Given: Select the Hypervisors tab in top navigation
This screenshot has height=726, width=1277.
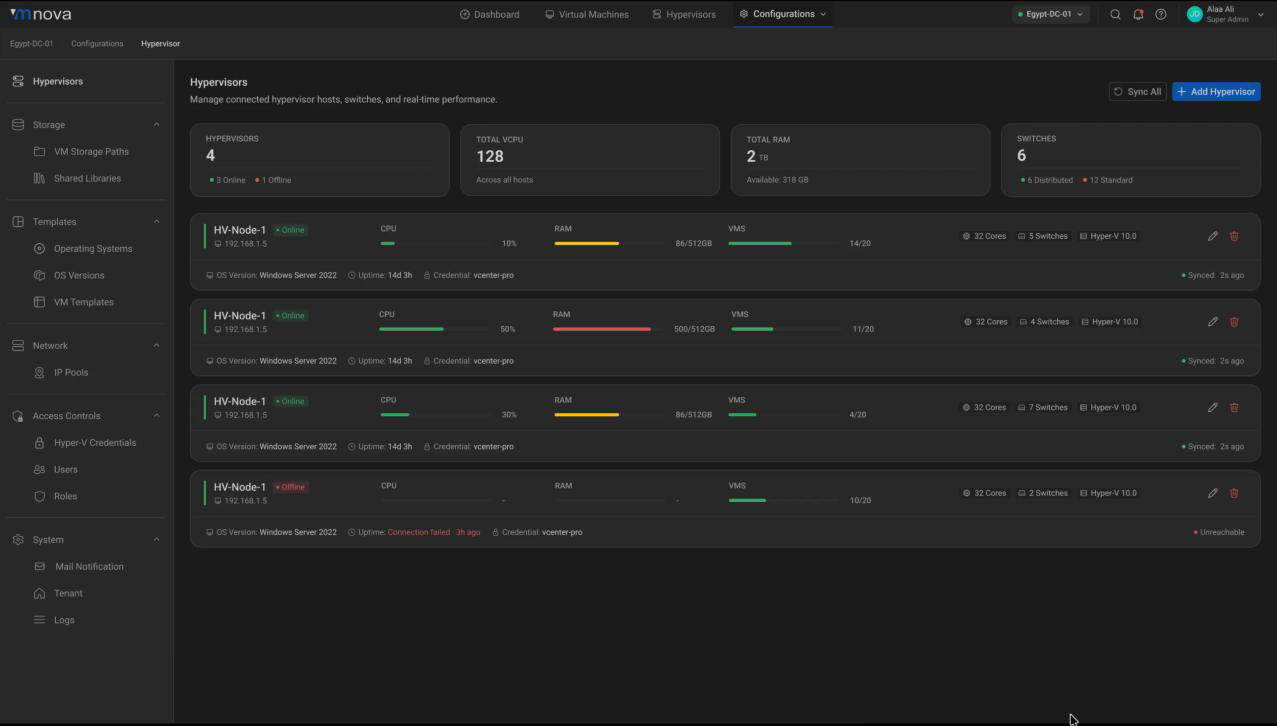Looking at the screenshot, I should tap(684, 14).
